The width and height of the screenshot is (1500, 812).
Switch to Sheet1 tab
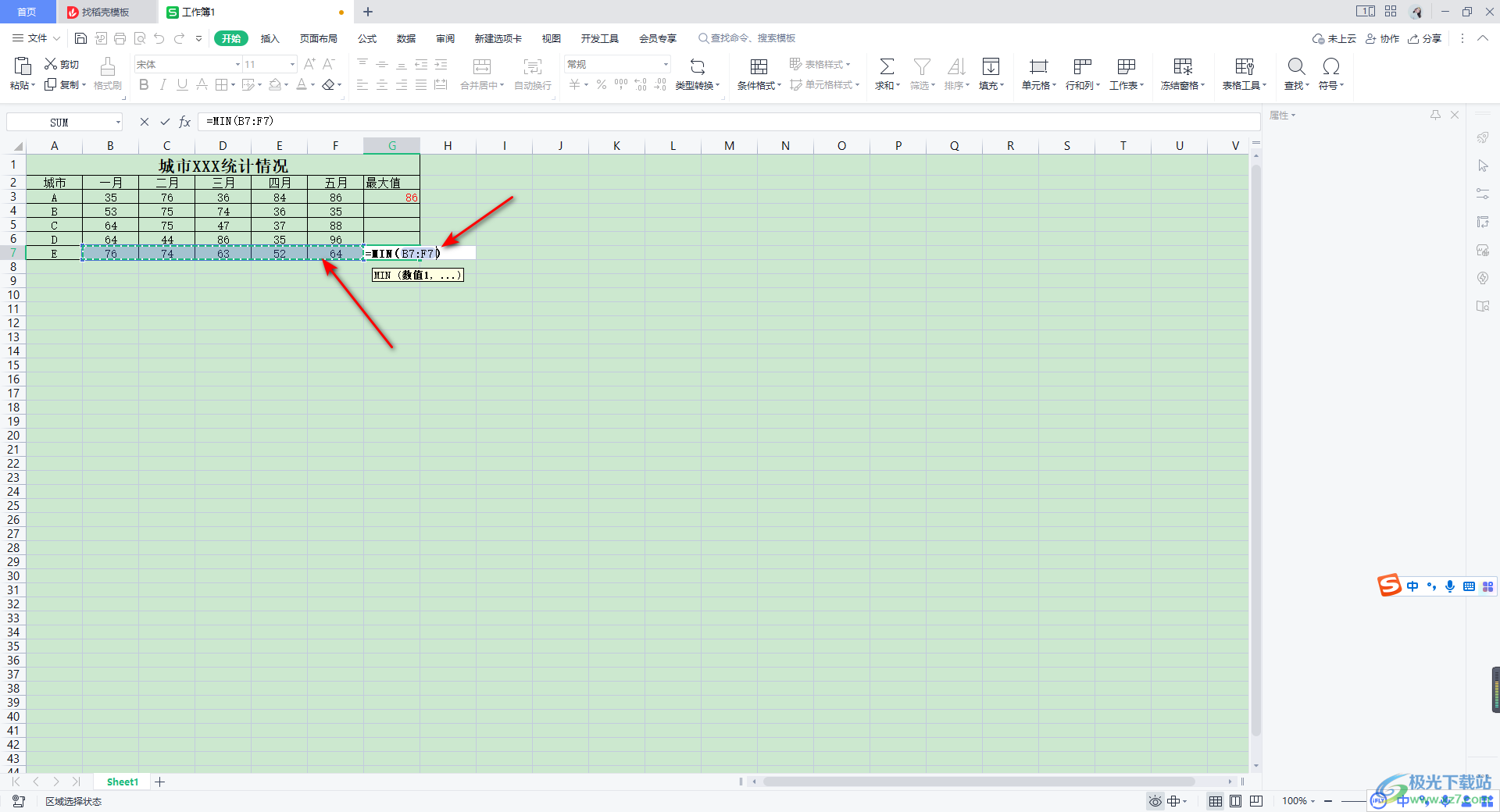point(123,782)
